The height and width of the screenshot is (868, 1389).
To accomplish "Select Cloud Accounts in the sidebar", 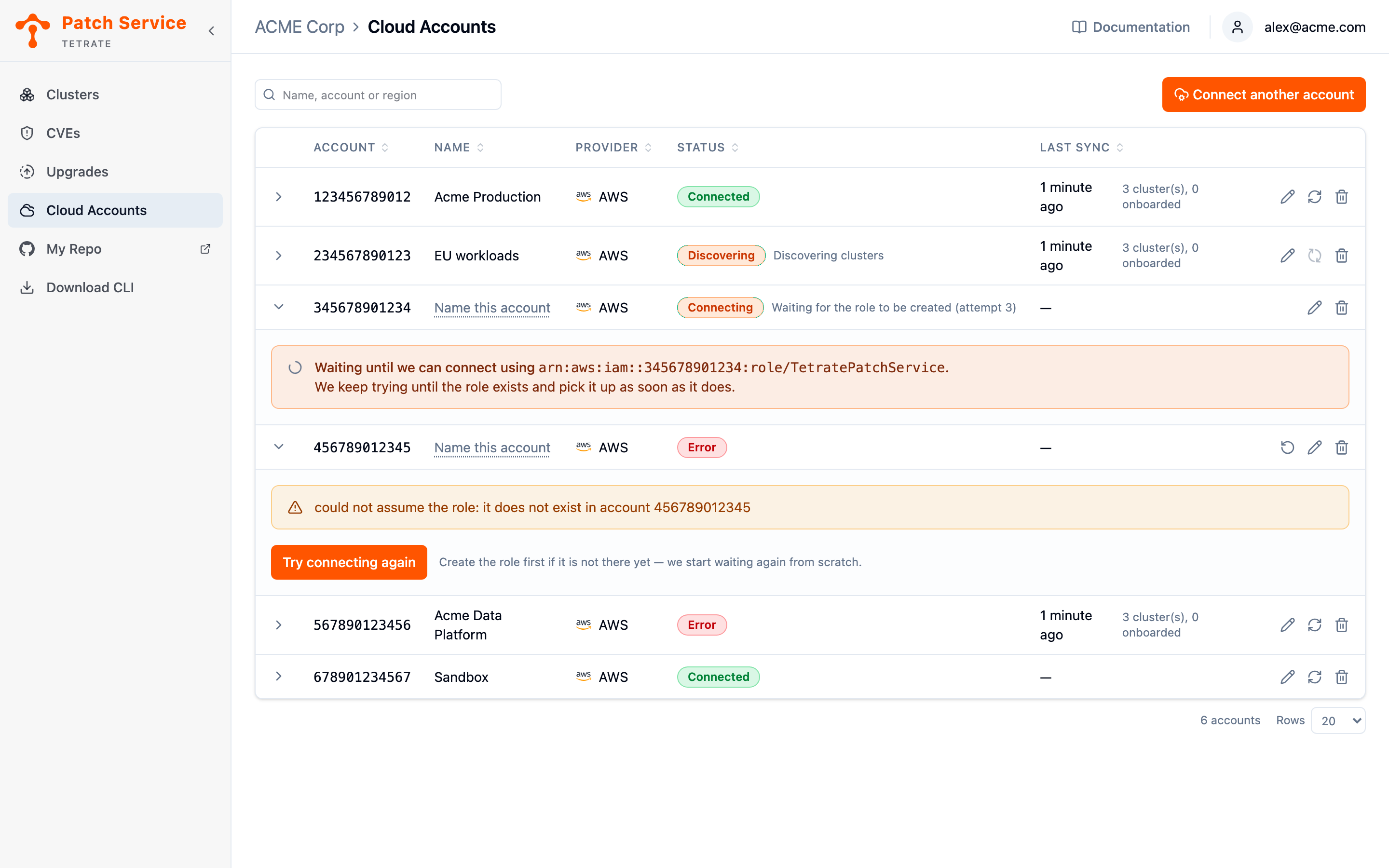I will pos(115,210).
